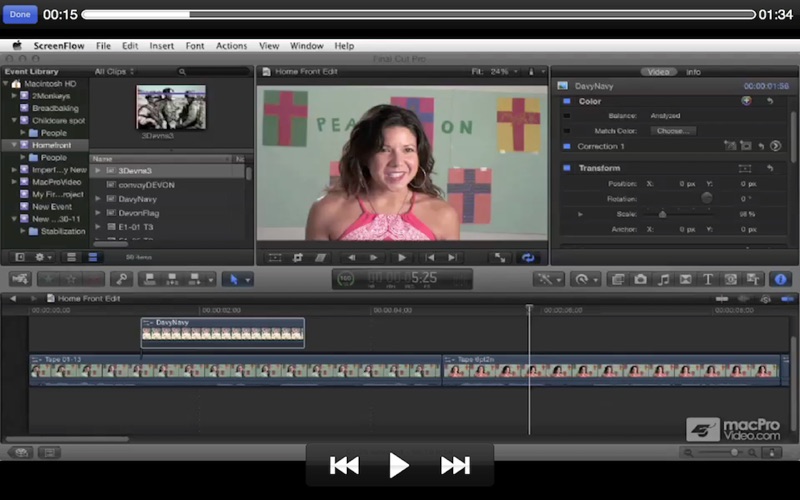
Task: Skip to next with forward button
Action: click(x=455, y=465)
